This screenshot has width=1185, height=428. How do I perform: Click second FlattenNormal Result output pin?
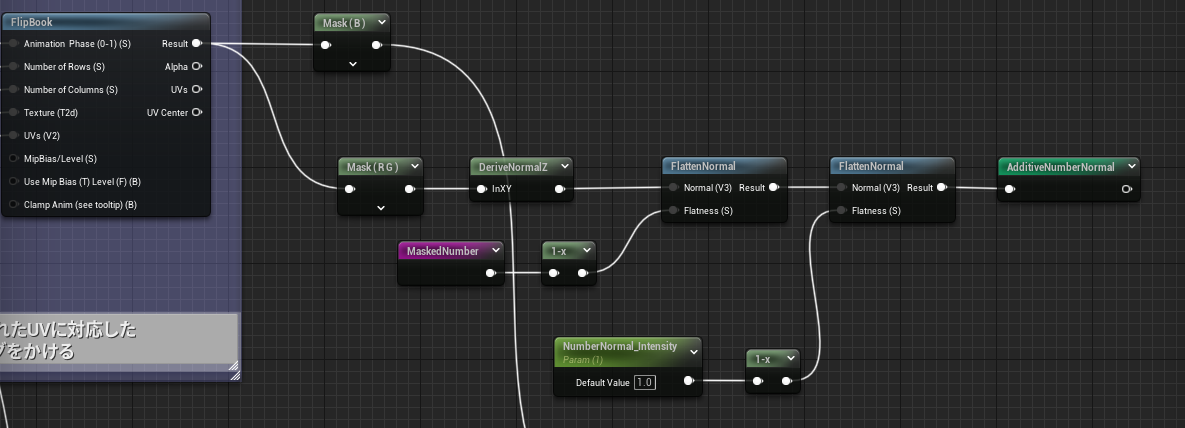pos(942,188)
